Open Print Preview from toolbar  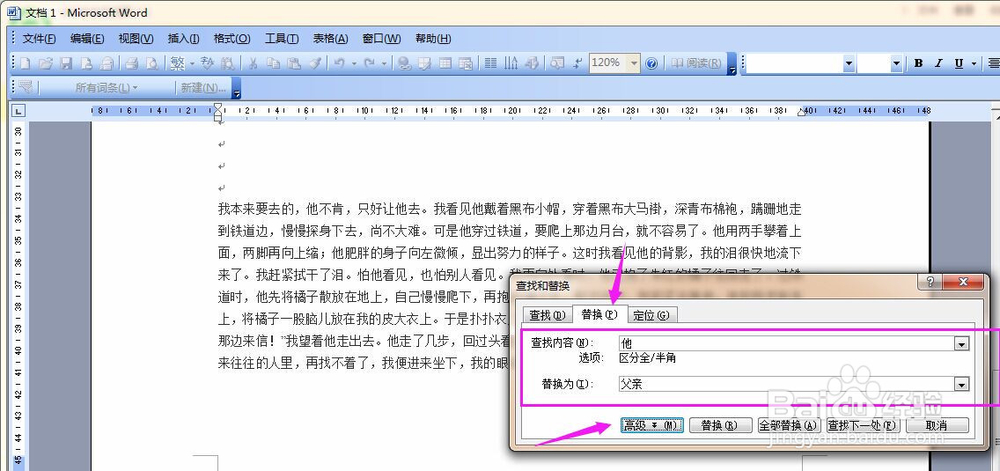tap(152, 63)
